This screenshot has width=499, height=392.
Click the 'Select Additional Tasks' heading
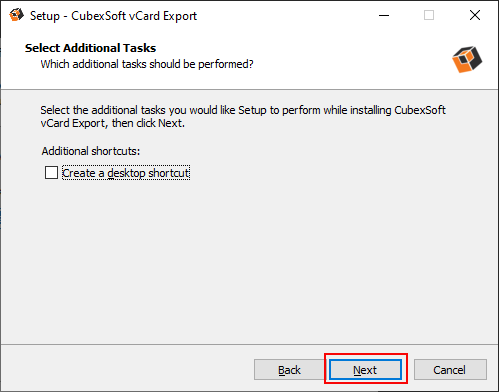(90, 48)
